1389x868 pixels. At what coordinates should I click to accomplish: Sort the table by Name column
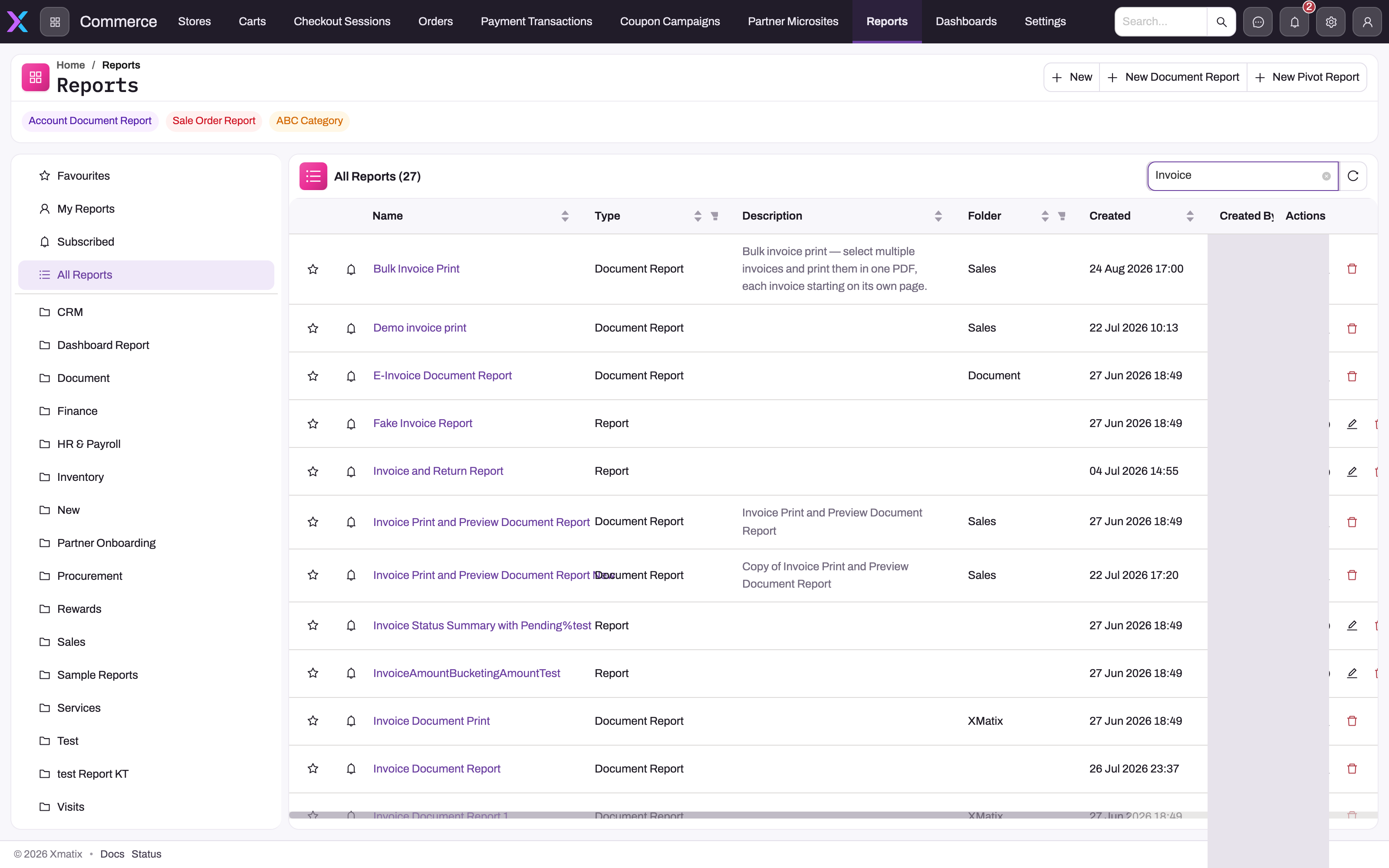pos(565,216)
